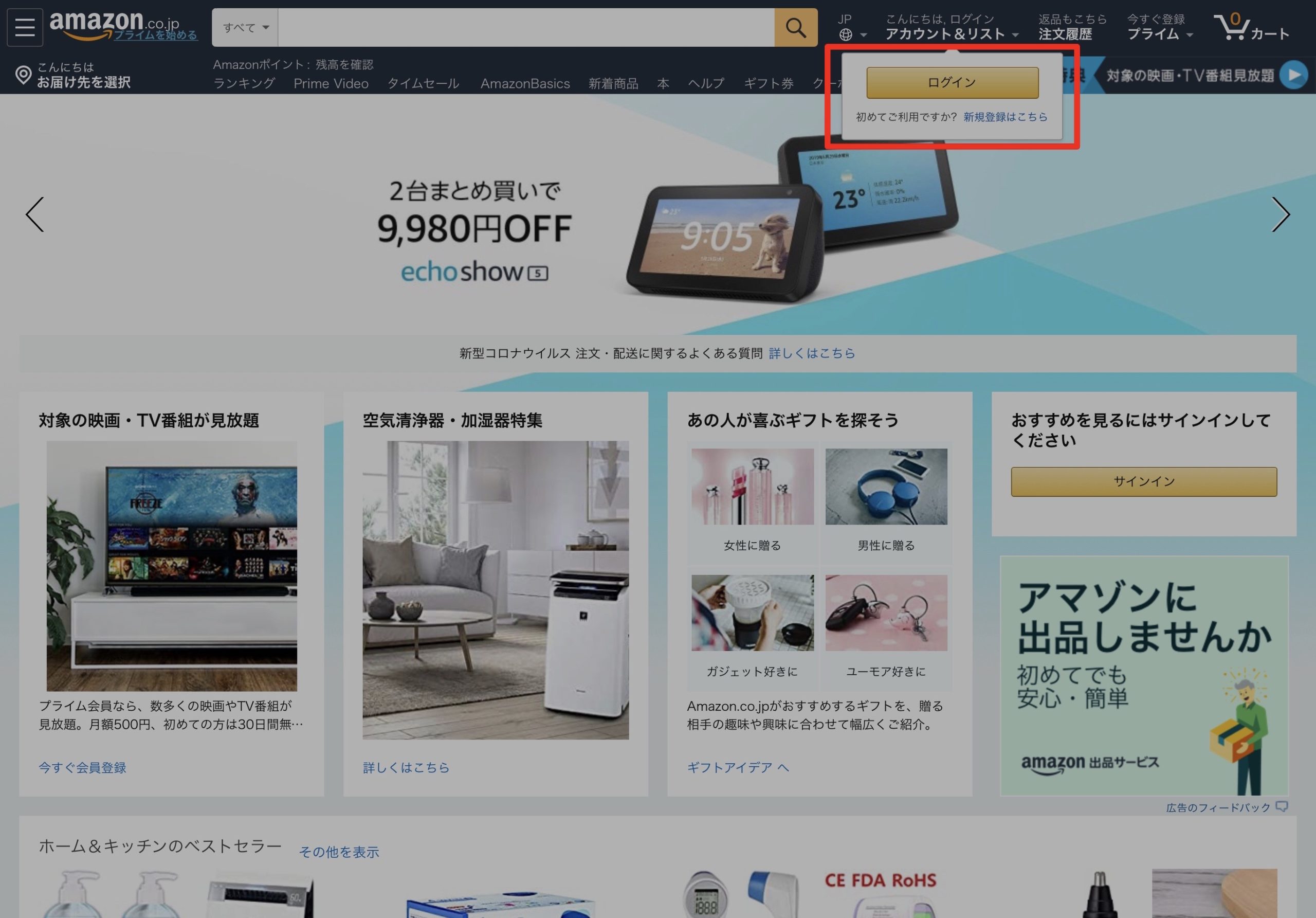Click the Echo Show 5 hero banner
The width and height of the screenshot is (1316, 918).
658,214
